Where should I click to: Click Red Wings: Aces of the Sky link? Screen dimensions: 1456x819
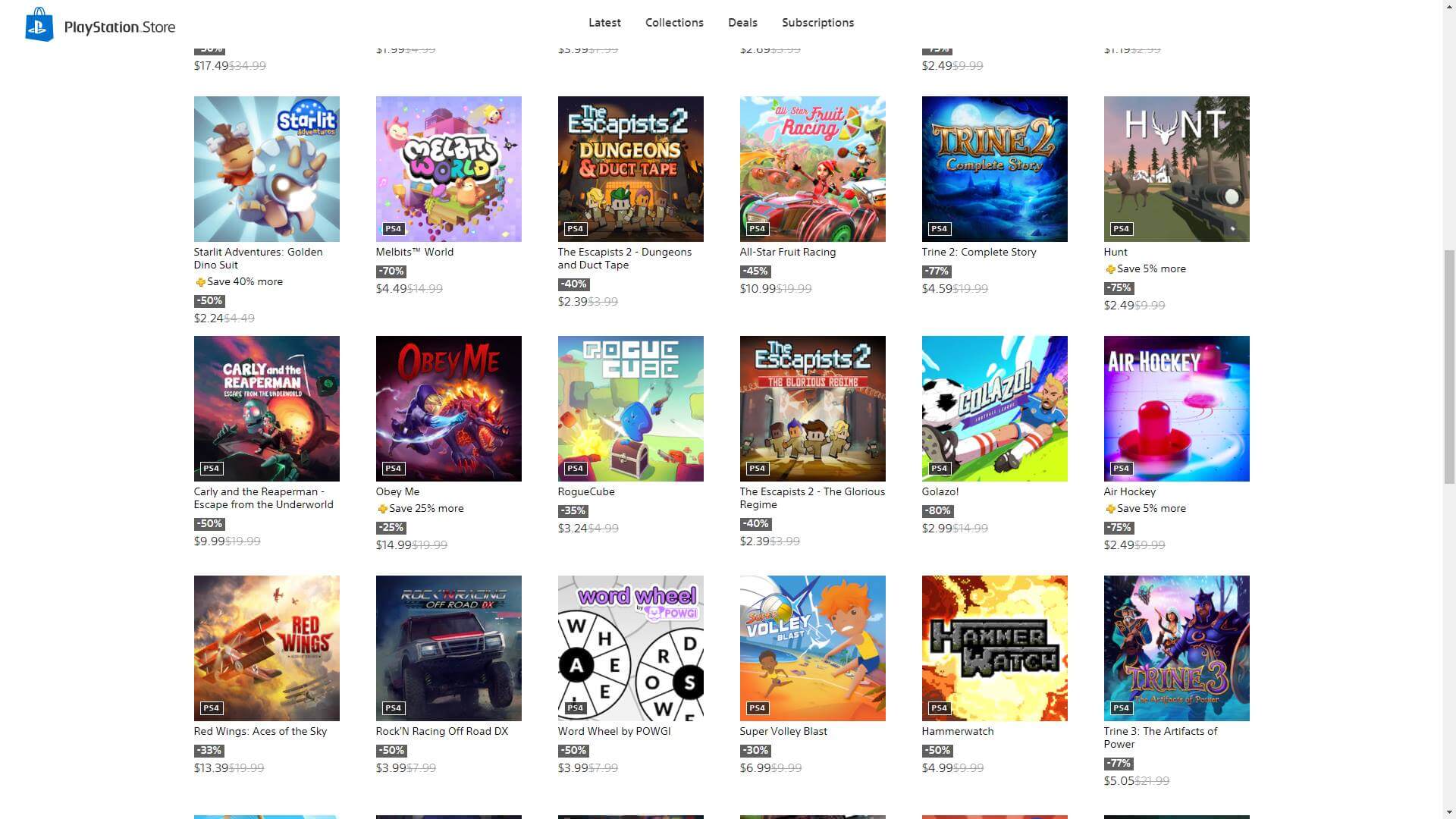pos(260,731)
